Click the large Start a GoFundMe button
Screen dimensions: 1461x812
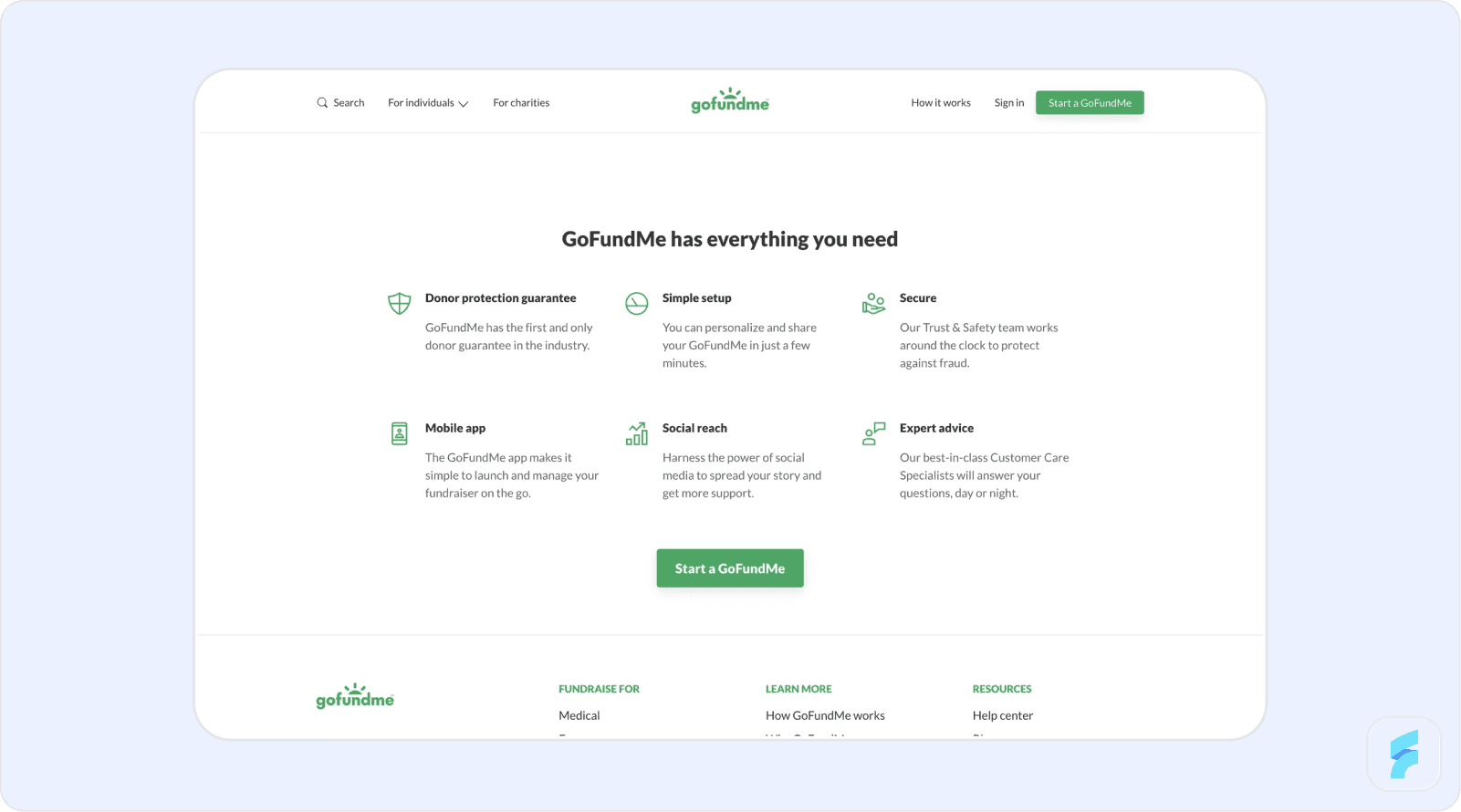coord(730,568)
